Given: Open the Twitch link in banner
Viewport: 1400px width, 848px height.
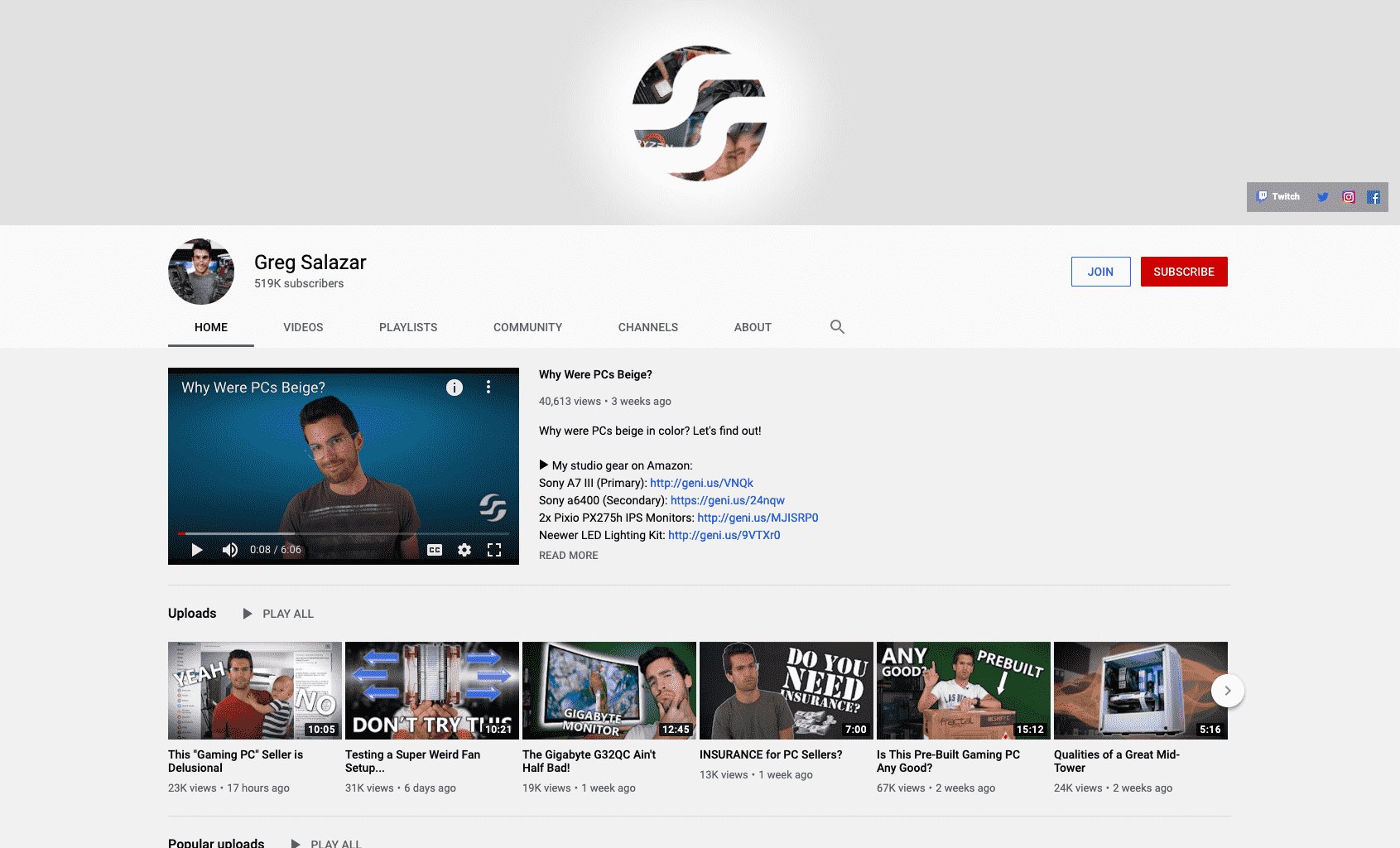Looking at the screenshot, I should click(1278, 197).
